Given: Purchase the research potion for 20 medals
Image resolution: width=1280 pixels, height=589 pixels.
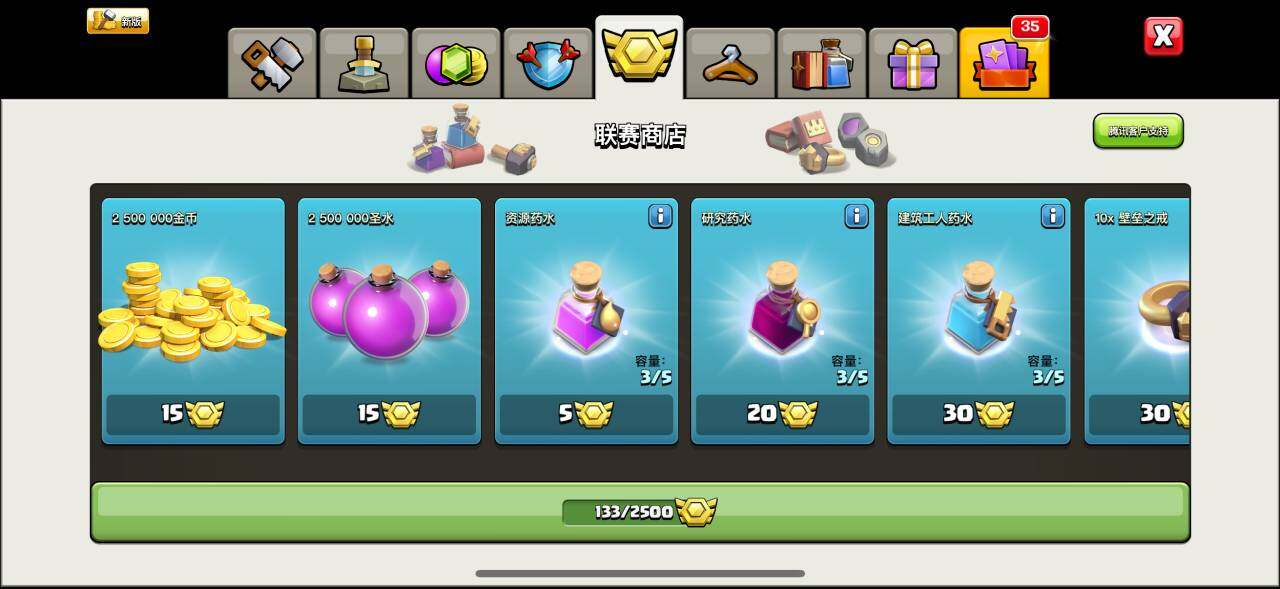Looking at the screenshot, I should point(782,414).
